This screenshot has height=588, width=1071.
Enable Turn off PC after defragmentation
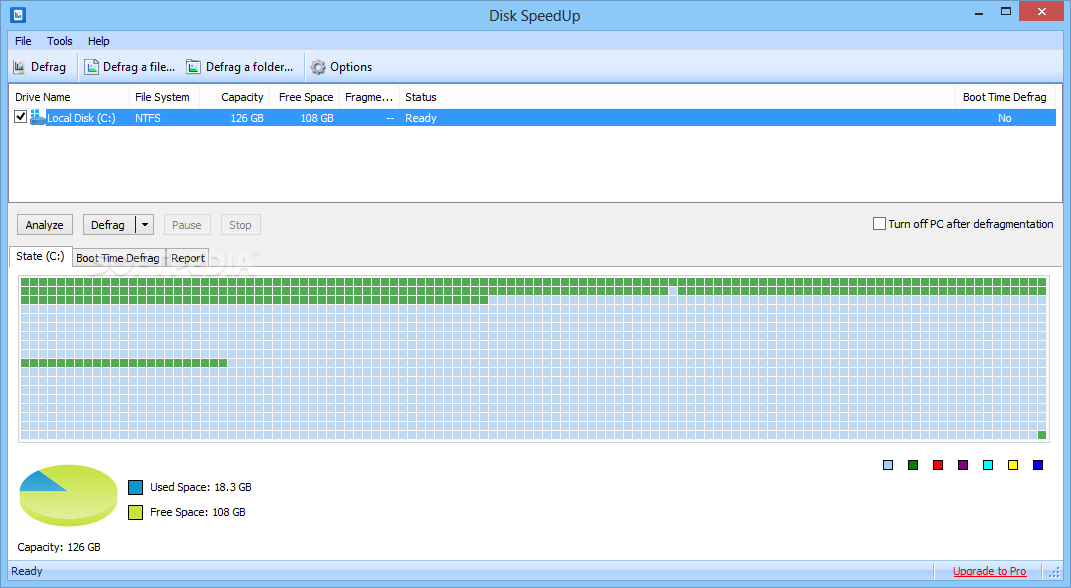pos(879,223)
